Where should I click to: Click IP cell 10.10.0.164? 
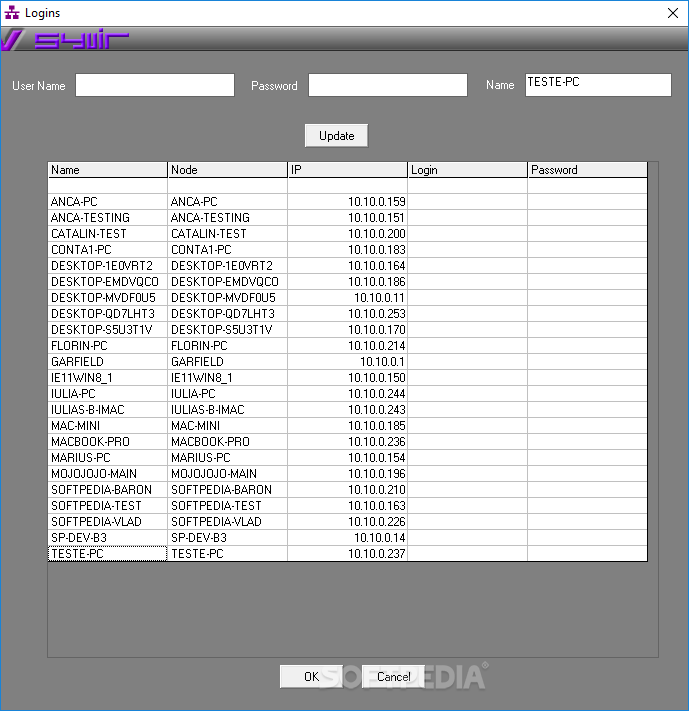tap(347, 266)
